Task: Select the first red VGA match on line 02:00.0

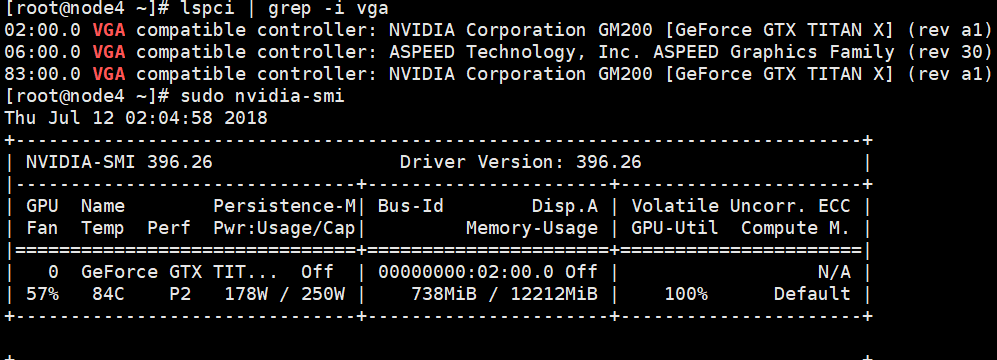Action: pos(109,30)
